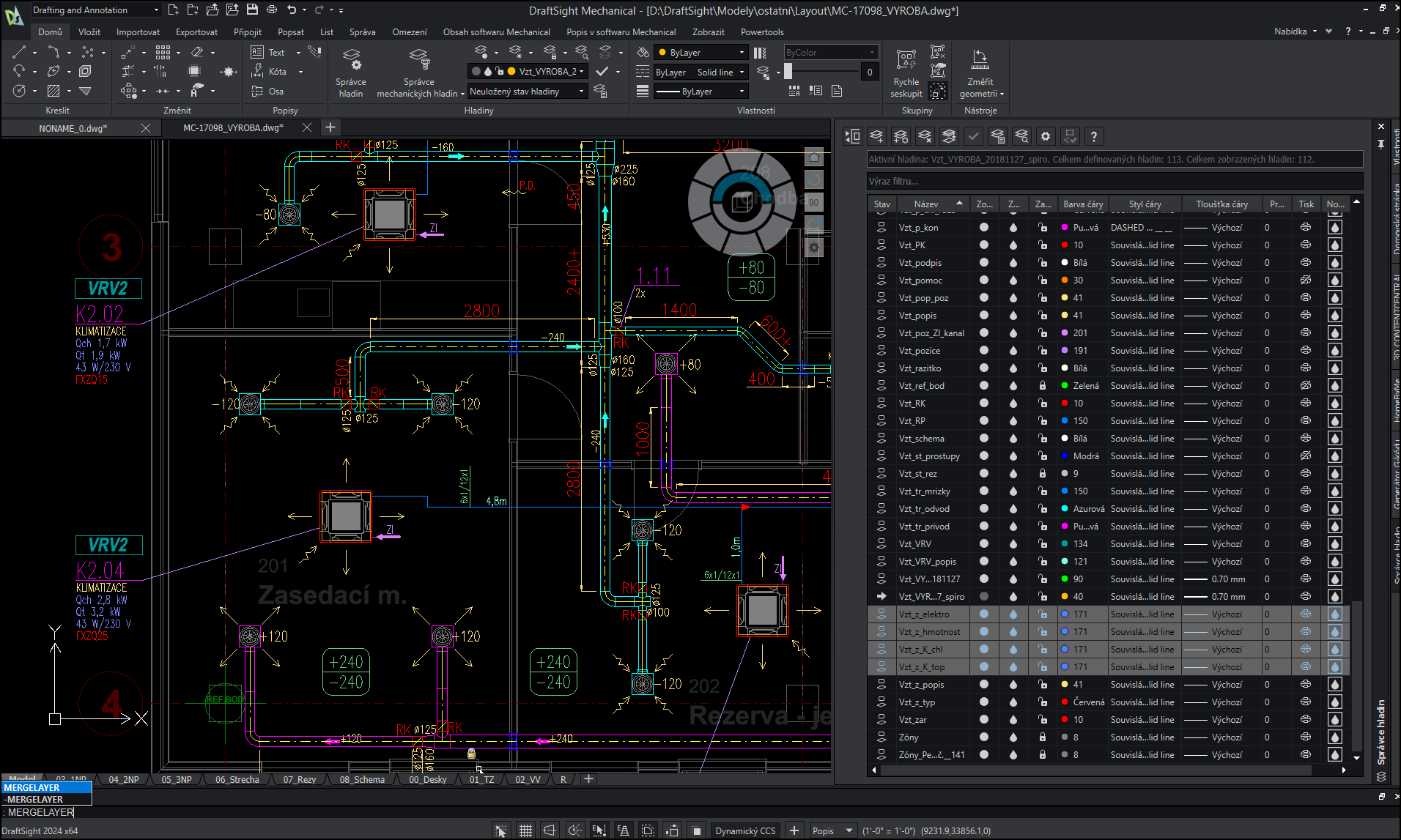This screenshot has height=840, width=1401.
Task: Click the Výraz filtru filter input field
Action: (1114, 181)
